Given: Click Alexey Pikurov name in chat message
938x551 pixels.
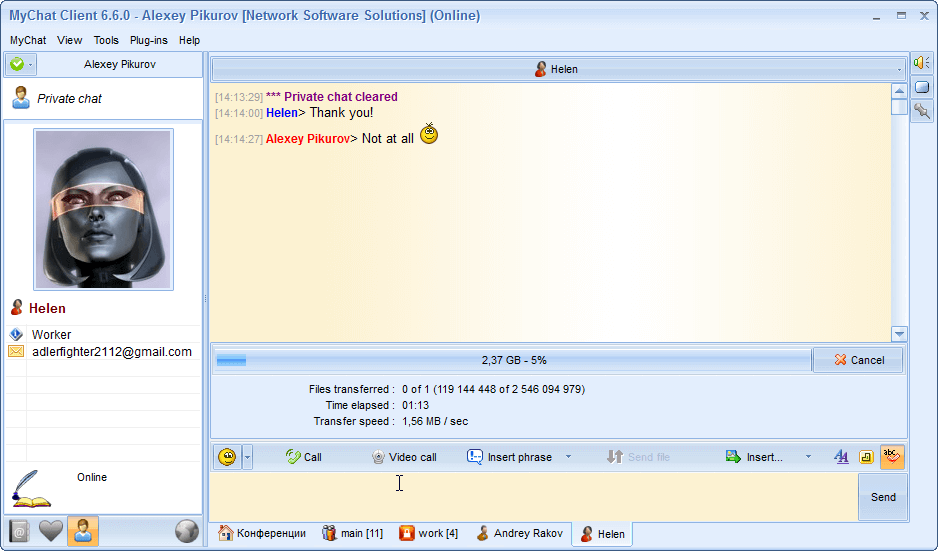Looking at the screenshot, I should click(x=307, y=139).
